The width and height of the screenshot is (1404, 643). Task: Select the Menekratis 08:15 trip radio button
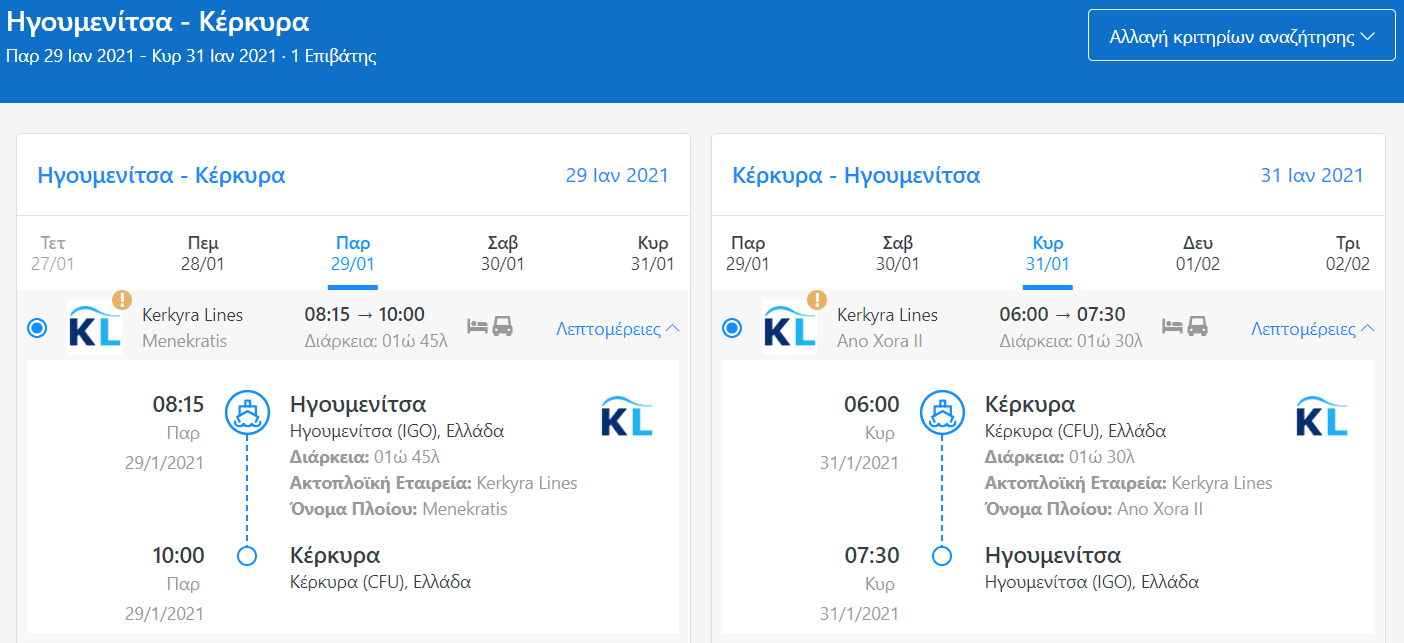(x=38, y=327)
